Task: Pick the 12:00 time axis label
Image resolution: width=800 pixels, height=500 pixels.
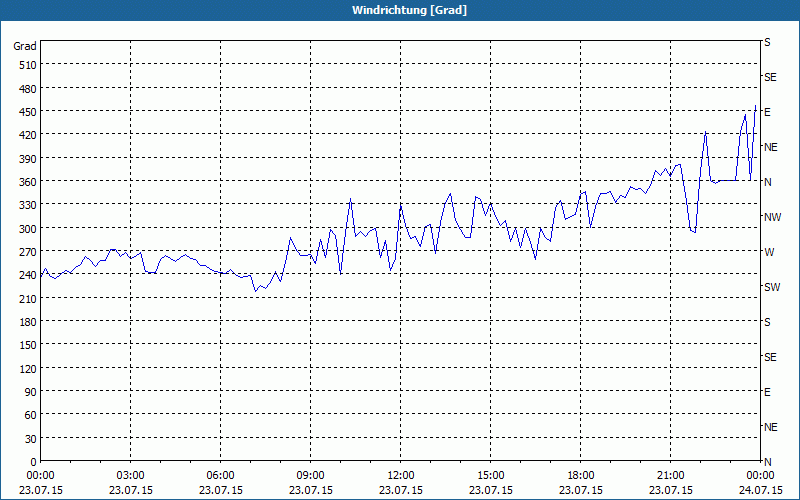Action: click(401, 476)
